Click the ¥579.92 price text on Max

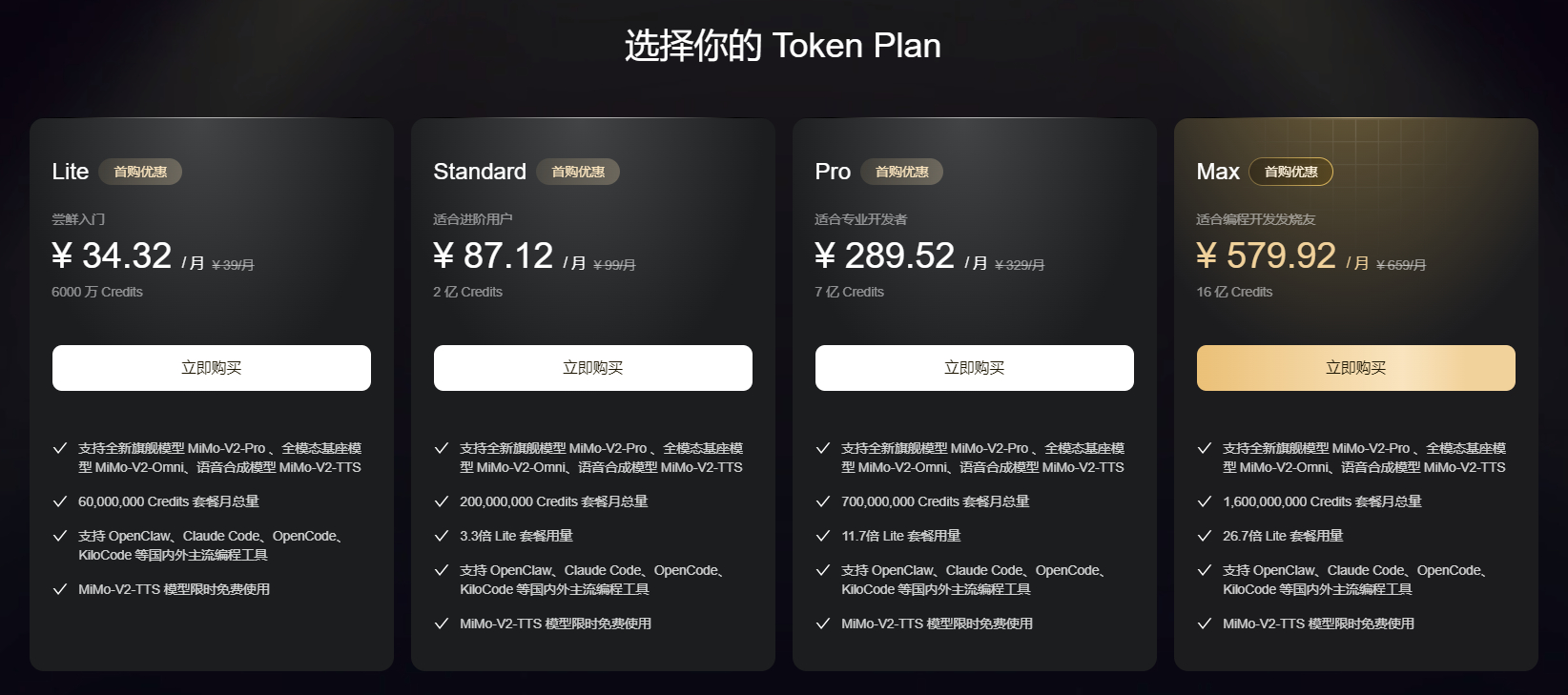(1266, 255)
